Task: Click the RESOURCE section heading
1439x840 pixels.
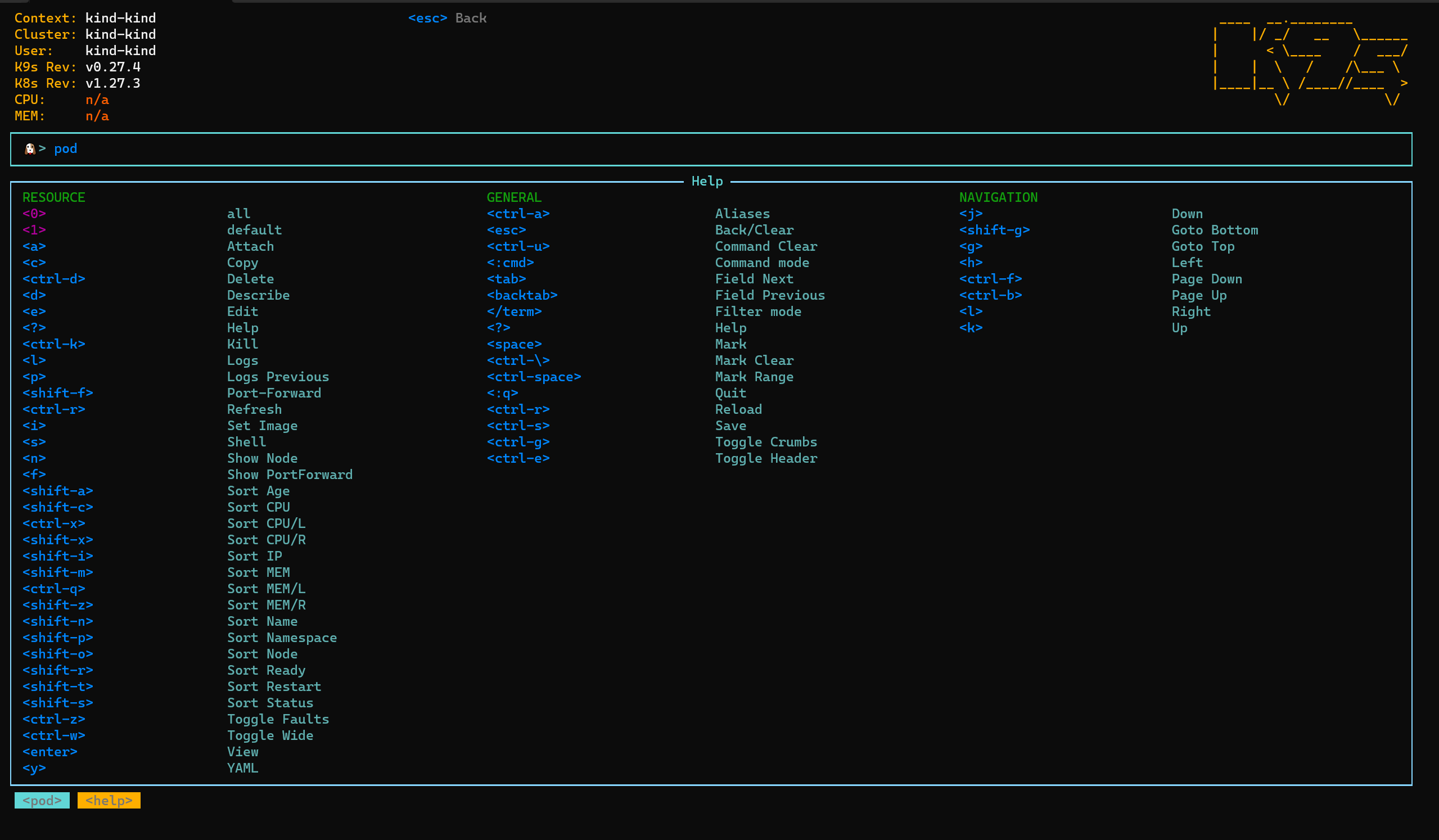Action: point(53,197)
